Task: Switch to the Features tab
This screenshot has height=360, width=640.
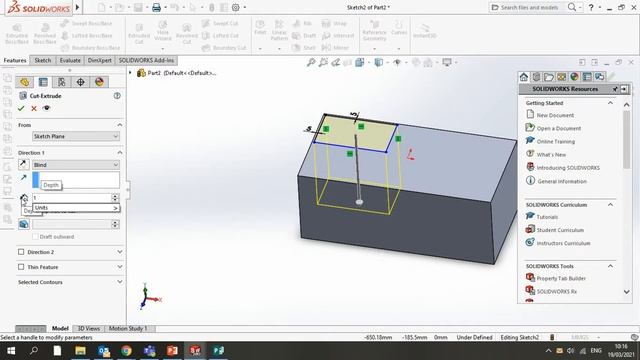Action: (x=15, y=60)
